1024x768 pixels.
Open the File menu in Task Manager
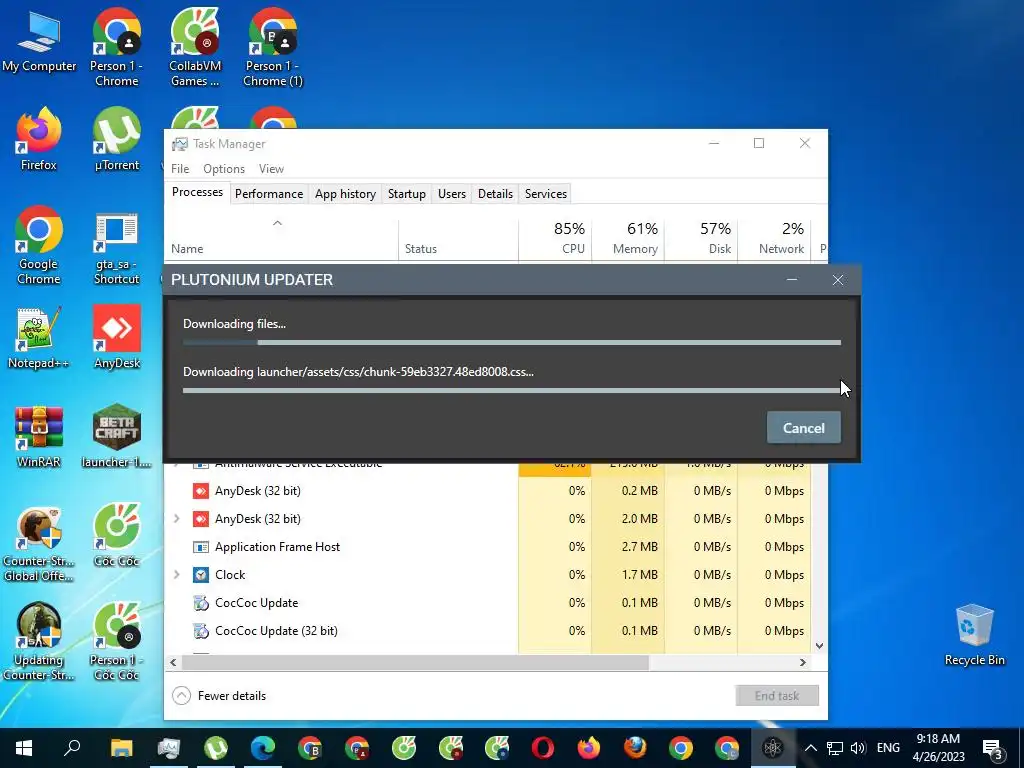point(180,168)
